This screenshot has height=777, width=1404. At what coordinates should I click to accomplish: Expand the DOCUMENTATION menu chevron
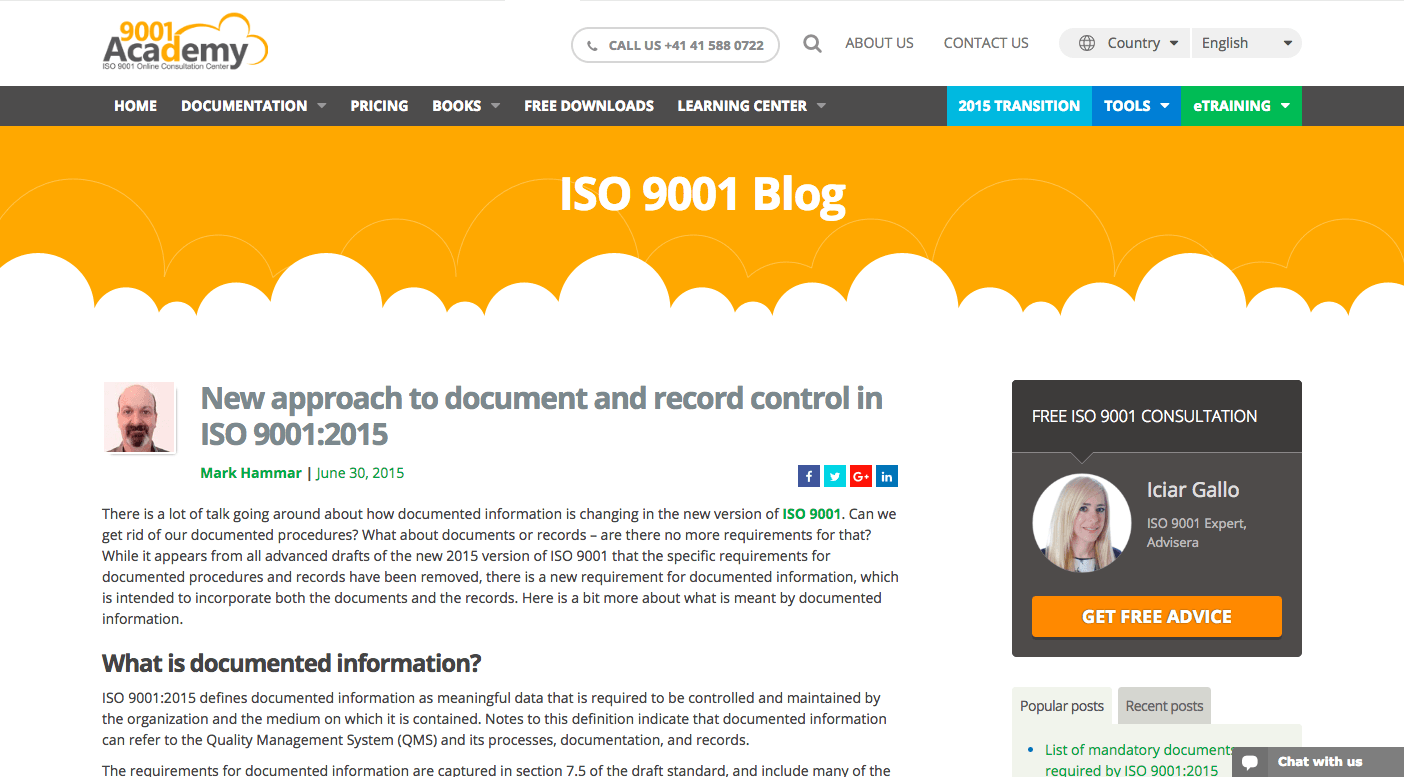coord(321,105)
